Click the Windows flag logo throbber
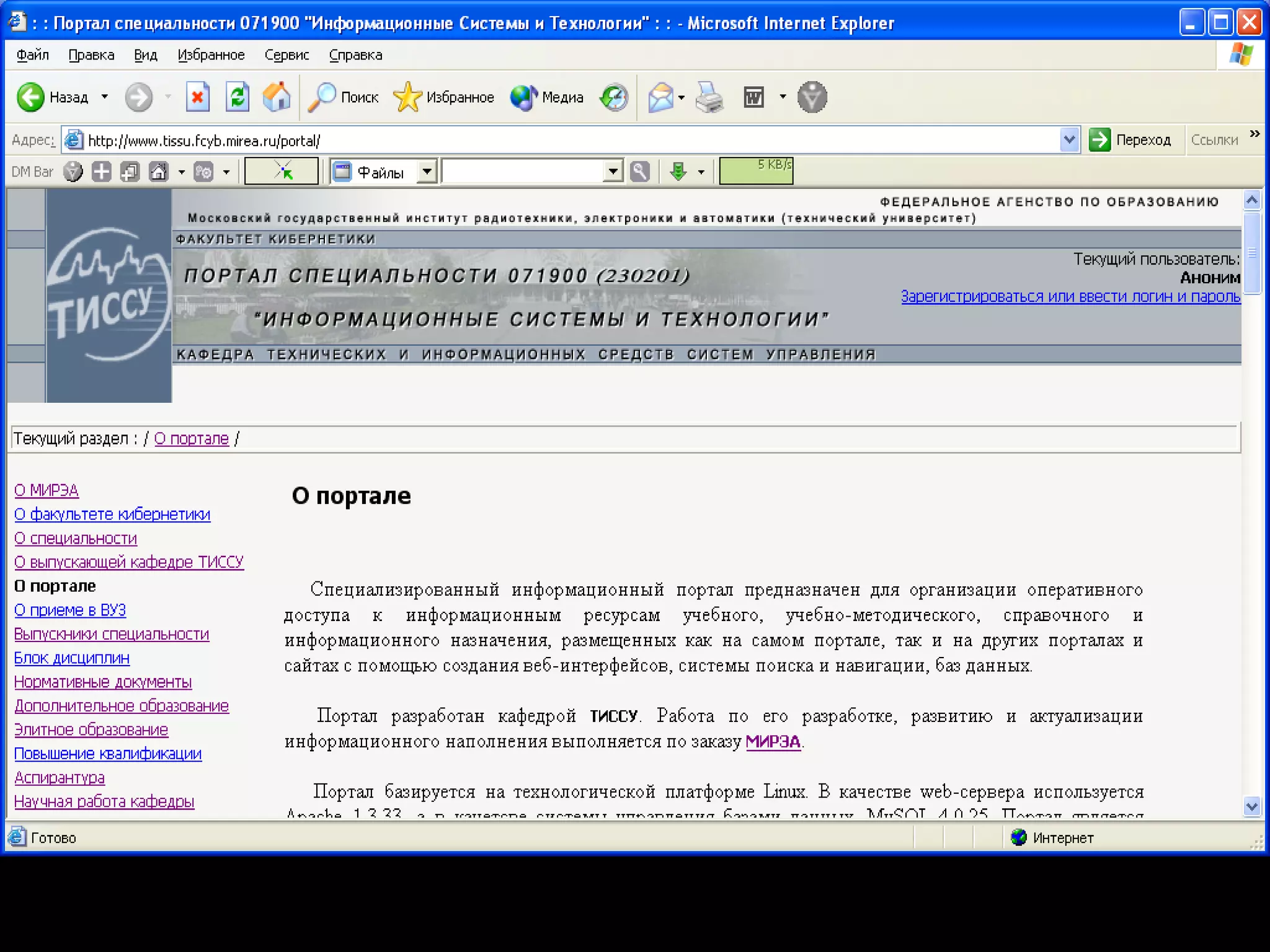1270x952 pixels. (1241, 55)
